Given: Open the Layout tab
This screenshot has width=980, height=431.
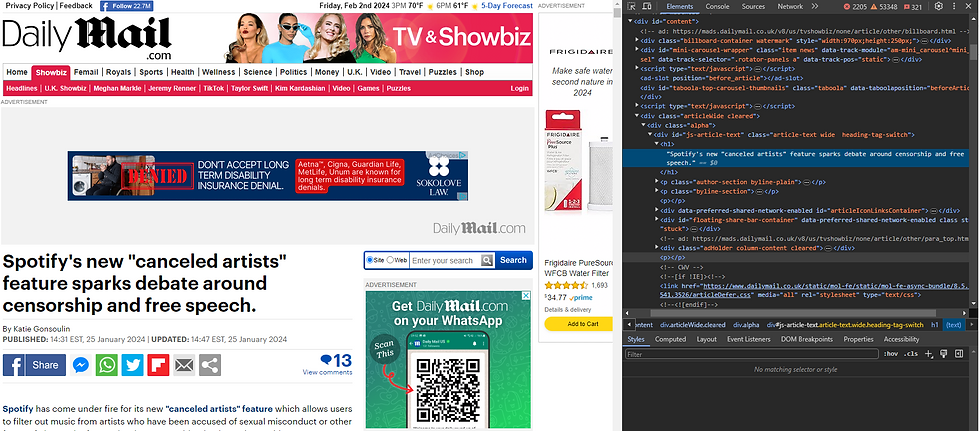Looking at the screenshot, I should click(706, 339).
